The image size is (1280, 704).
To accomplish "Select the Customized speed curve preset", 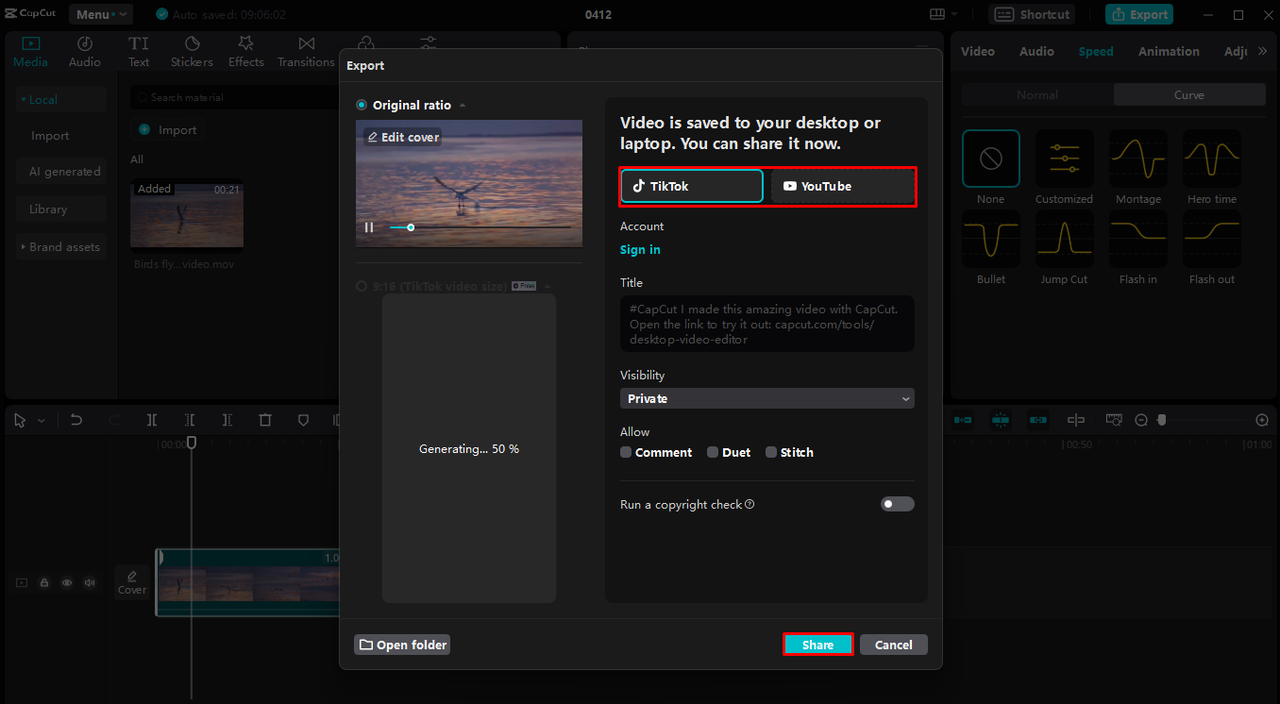I will (x=1064, y=159).
